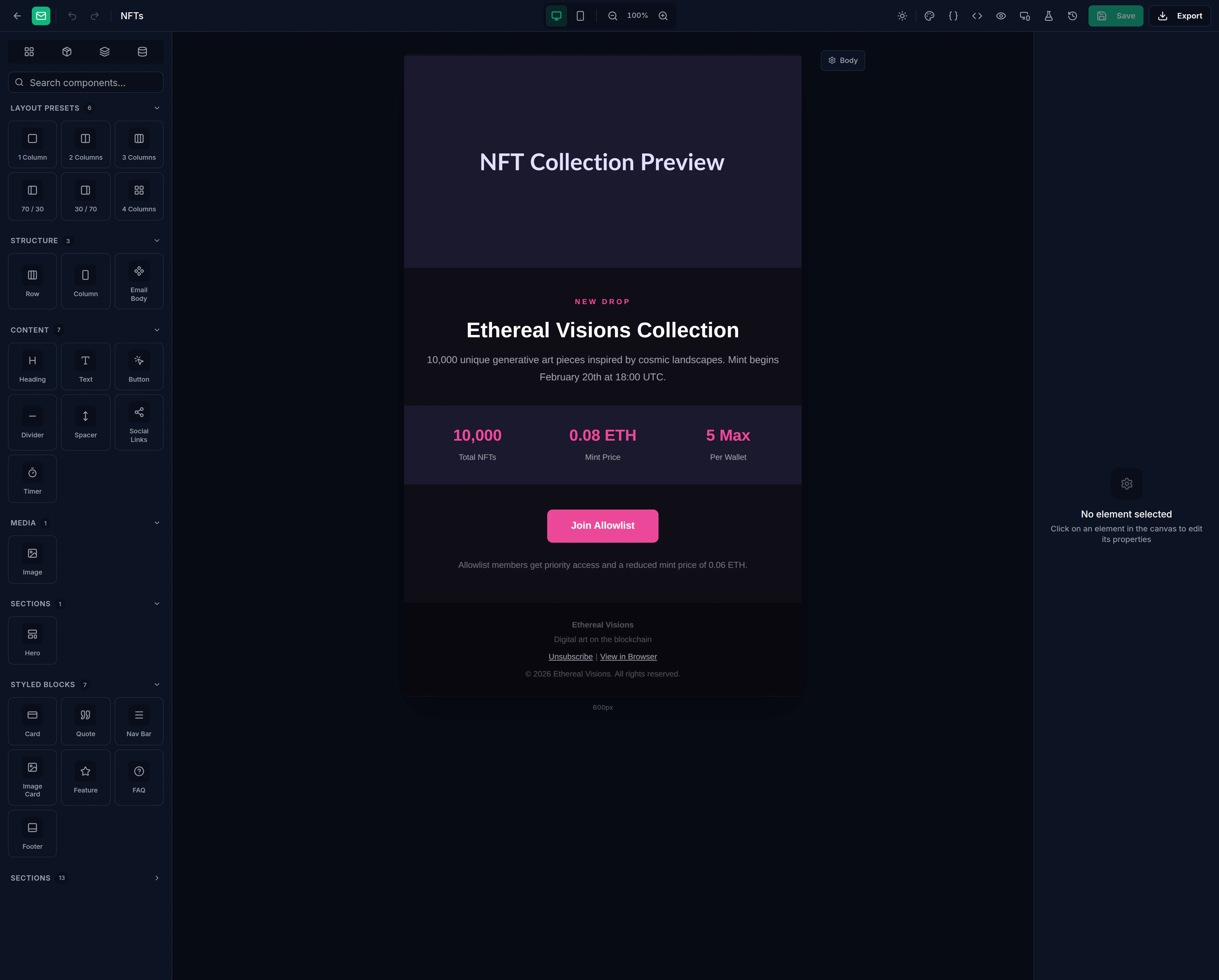
Task: Click the zoom in magnifier control
Action: 663,16
